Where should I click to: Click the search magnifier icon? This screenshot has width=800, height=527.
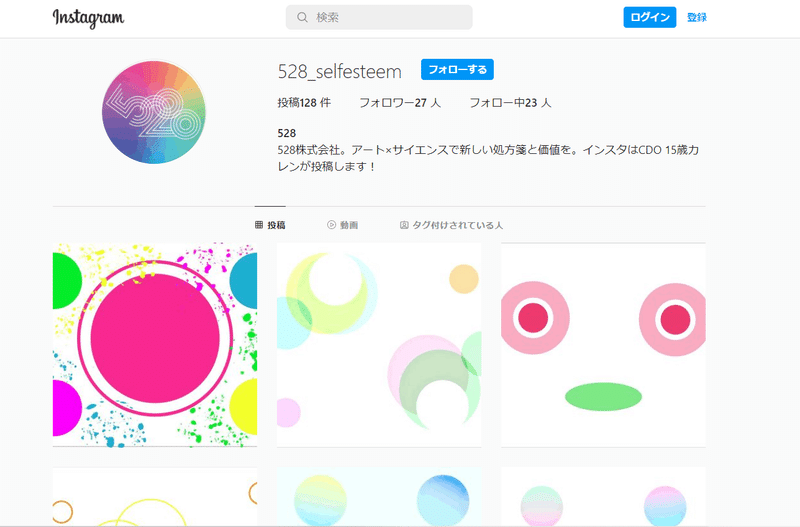pos(302,17)
